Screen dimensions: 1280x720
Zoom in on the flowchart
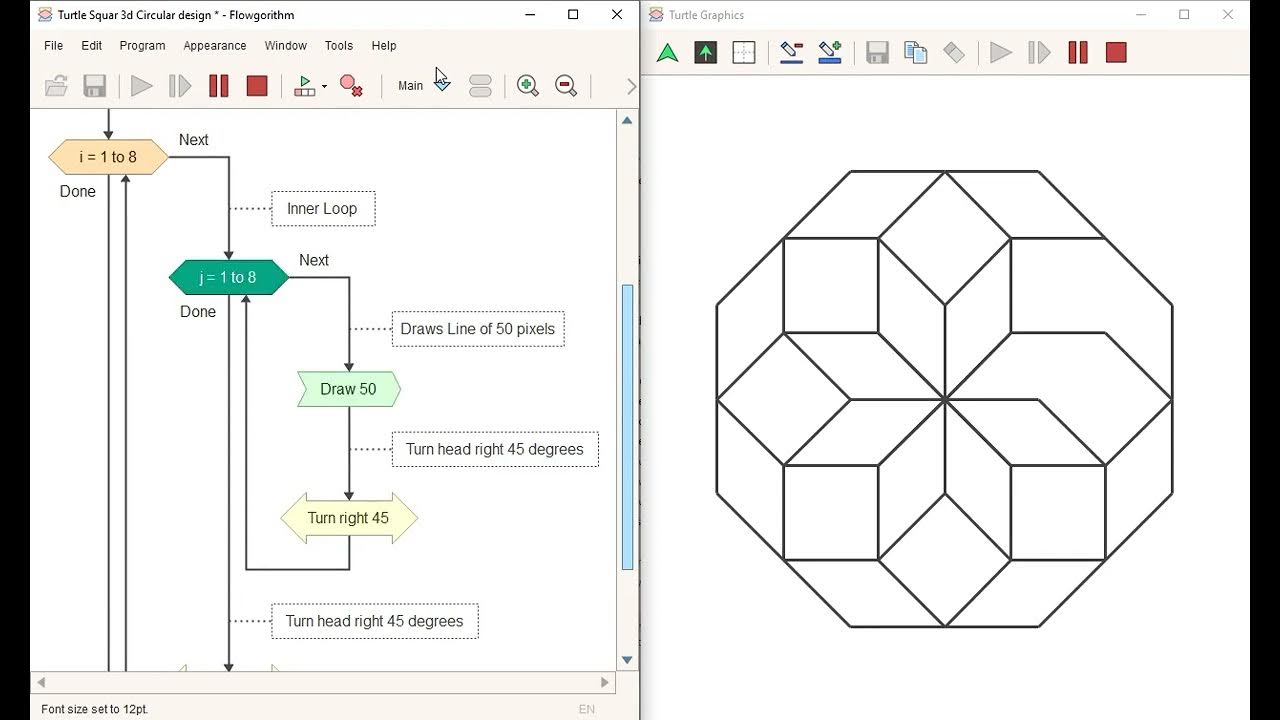[527, 86]
